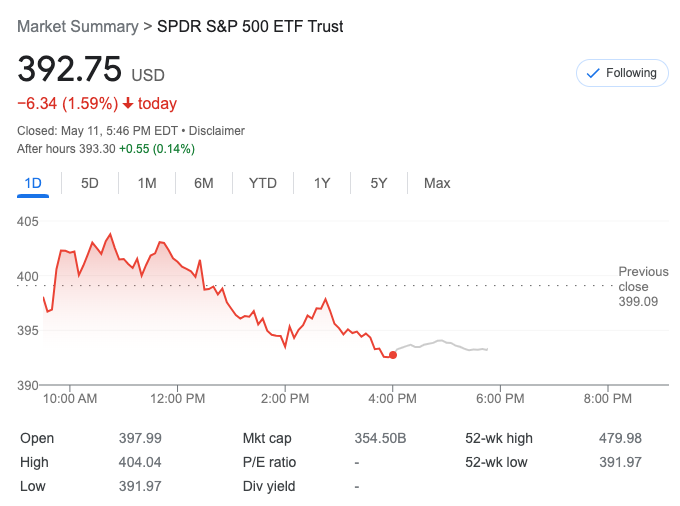Image resolution: width=680 pixels, height=506 pixels.
Task: Click the Mkt cap value 354.50B
Action: (x=381, y=438)
